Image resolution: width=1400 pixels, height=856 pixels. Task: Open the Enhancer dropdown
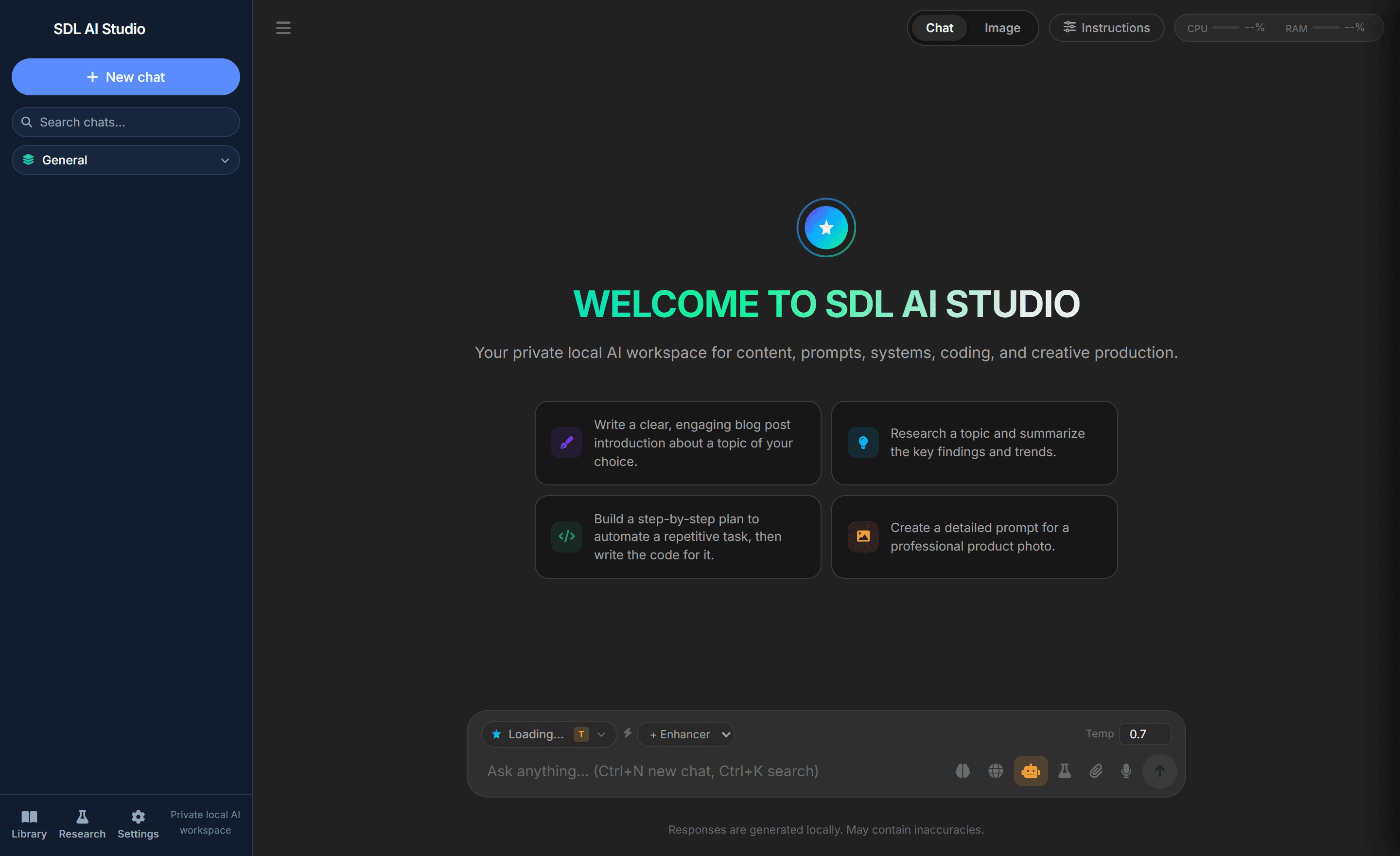click(x=686, y=734)
